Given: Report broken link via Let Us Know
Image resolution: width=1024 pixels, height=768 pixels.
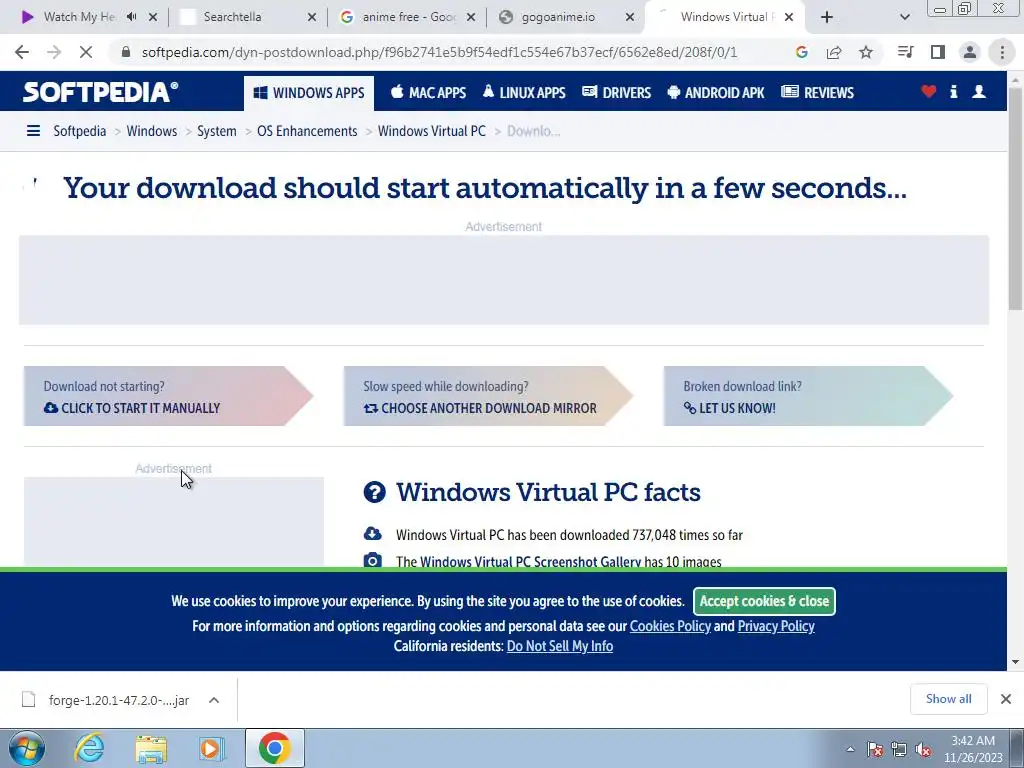Looking at the screenshot, I should (x=729, y=408).
